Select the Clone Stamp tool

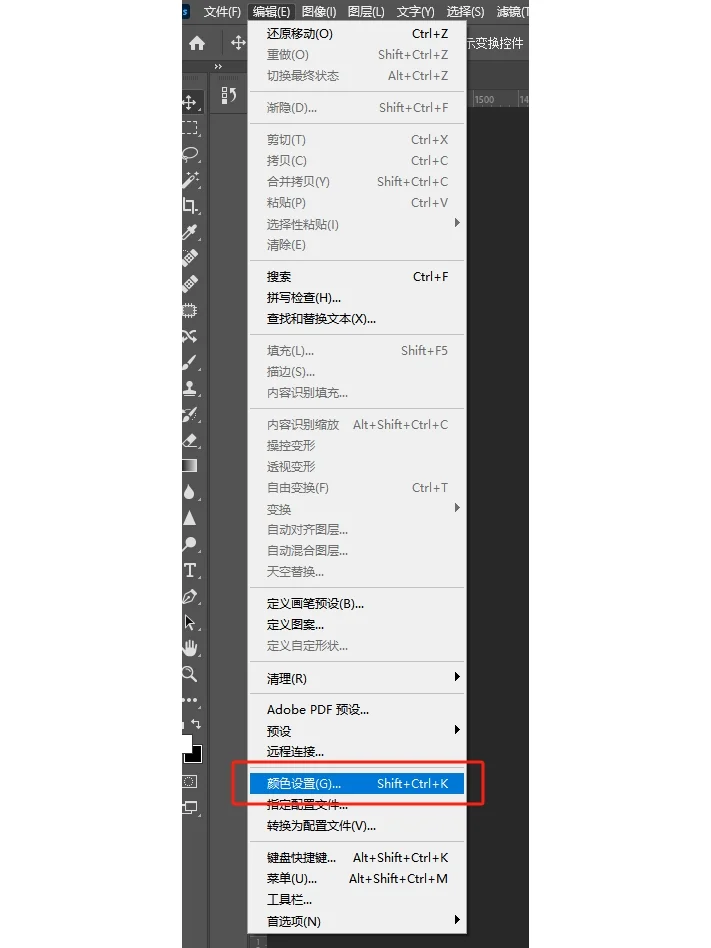click(x=190, y=388)
